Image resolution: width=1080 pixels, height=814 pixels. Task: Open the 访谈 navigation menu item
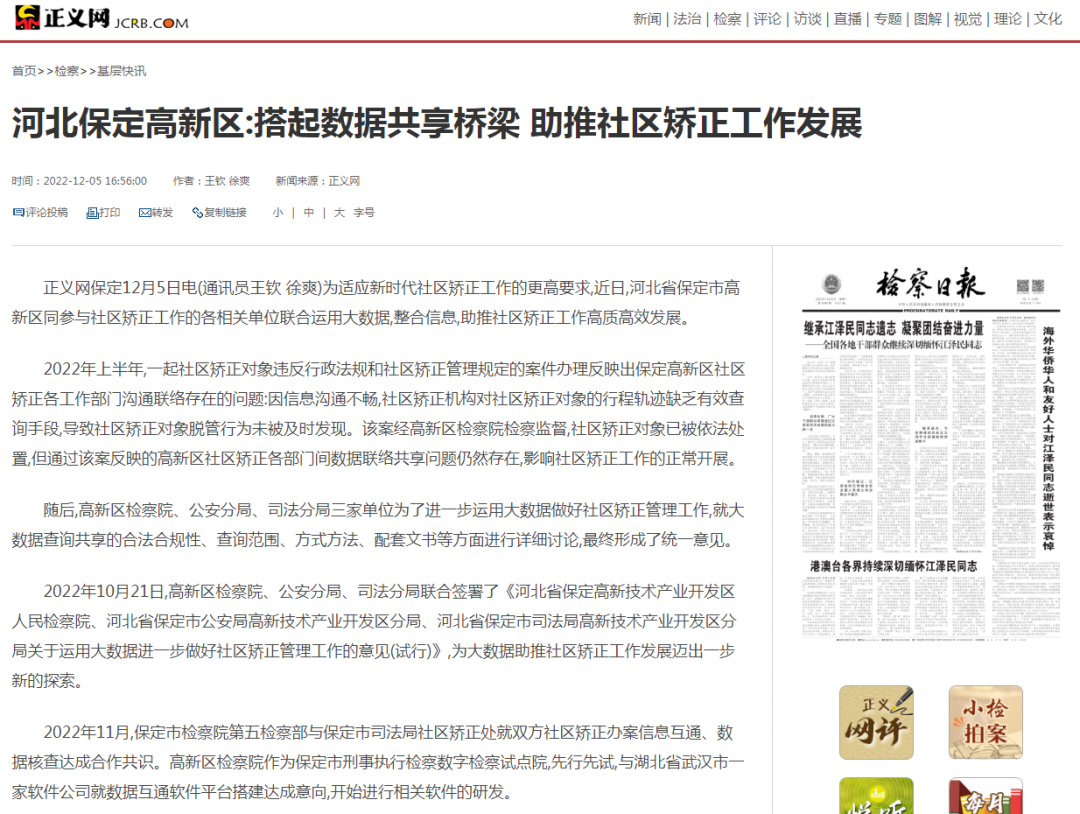807,19
